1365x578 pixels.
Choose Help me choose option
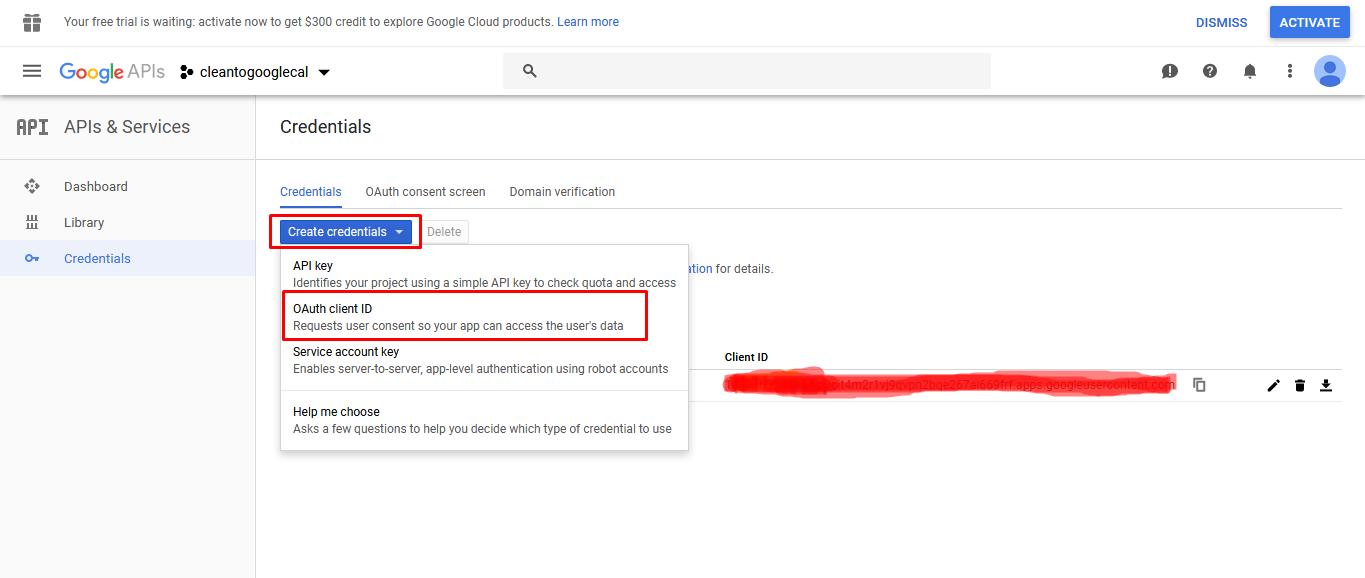484,420
